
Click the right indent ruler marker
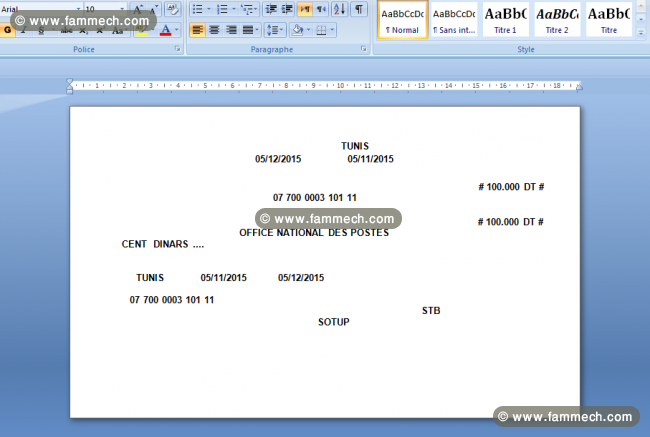[579, 87]
